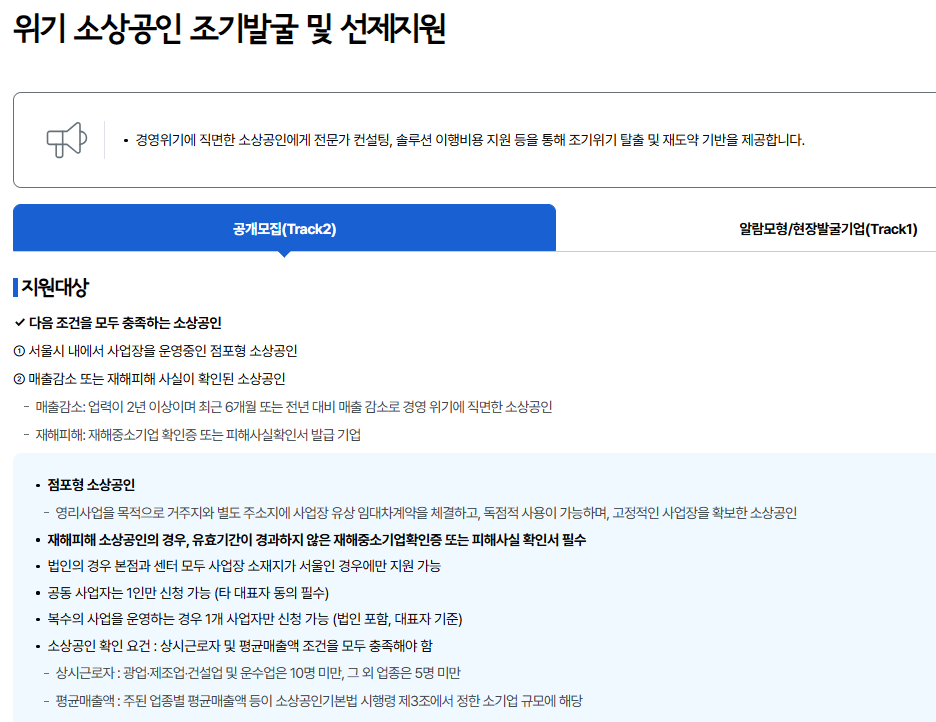Open the 공개모집(Track2) tab
936x722 pixels.
click(x=284, y=229)
